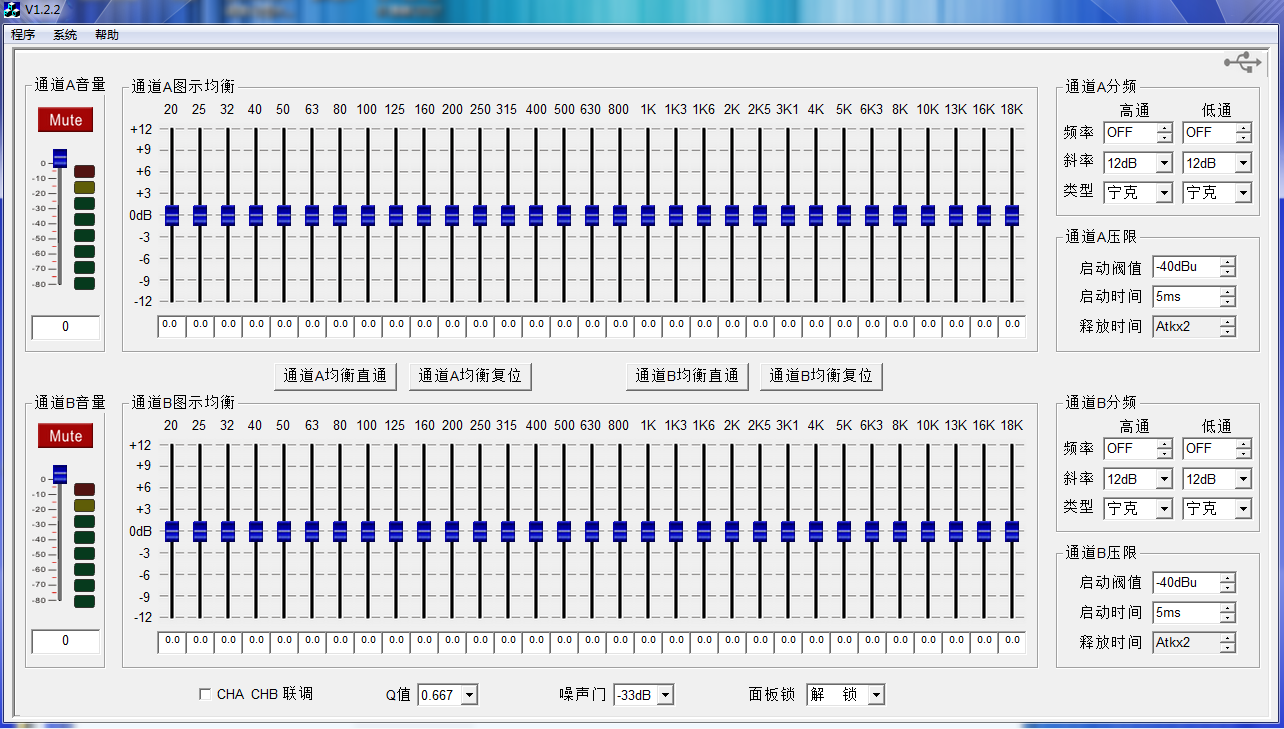Screen dimensions: 1284x729
Task: Click channel B 释放时间 stepper arrows
Action: coord(1228,643)
